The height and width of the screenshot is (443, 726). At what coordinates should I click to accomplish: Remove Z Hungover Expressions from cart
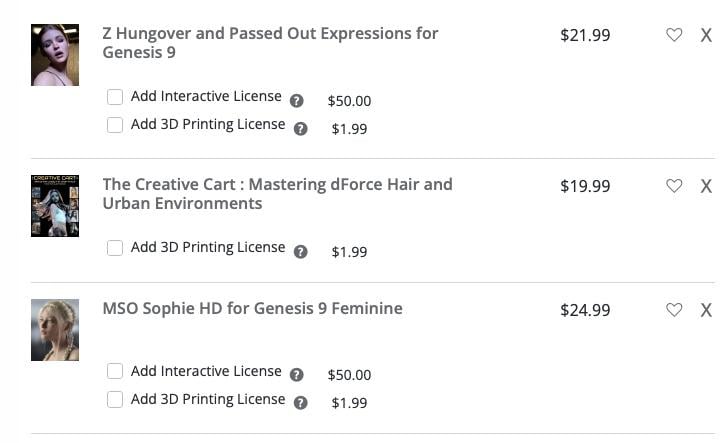click(706, 35)
